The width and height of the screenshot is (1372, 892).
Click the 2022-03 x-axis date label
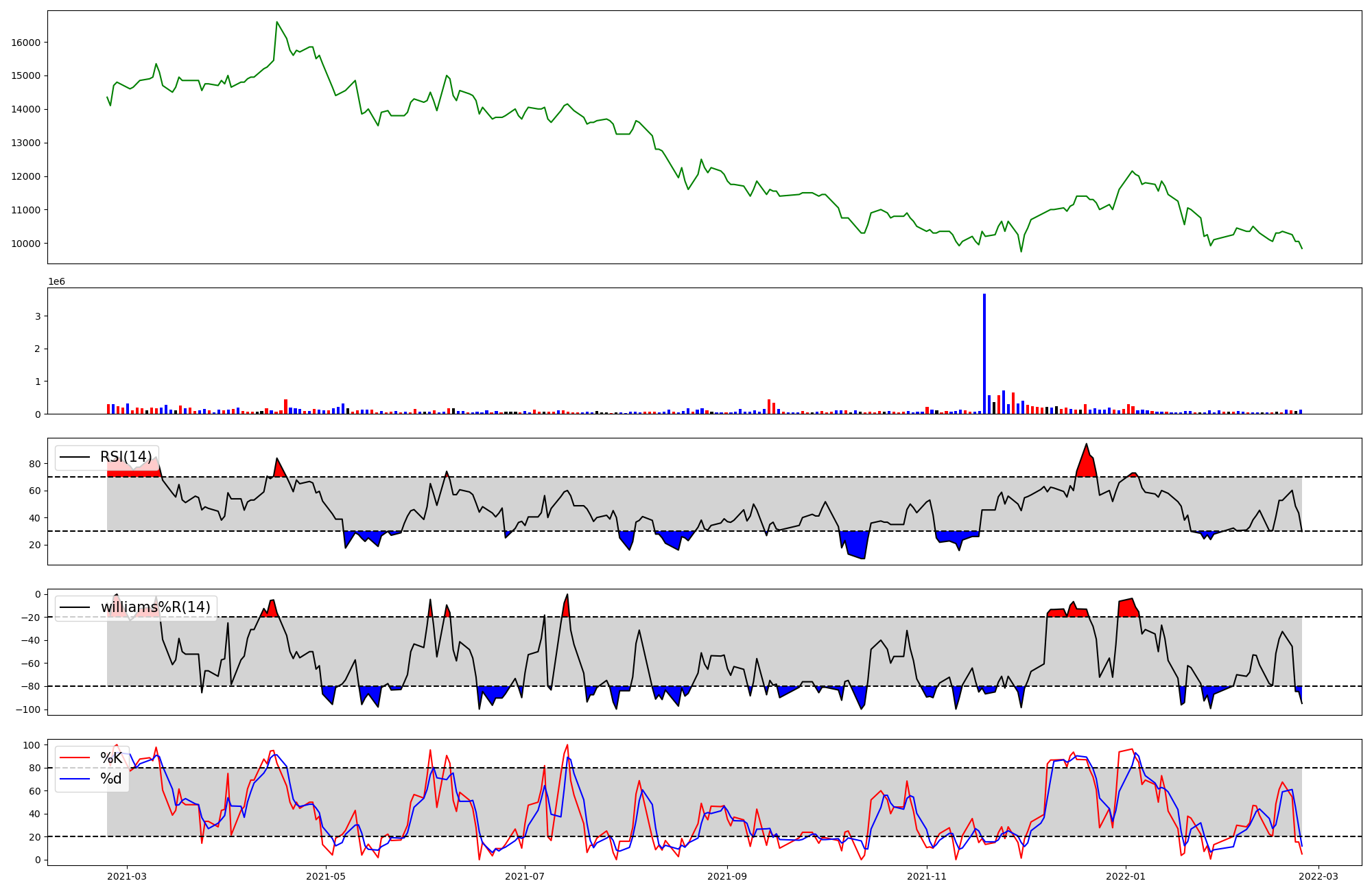pos(1318,876)
